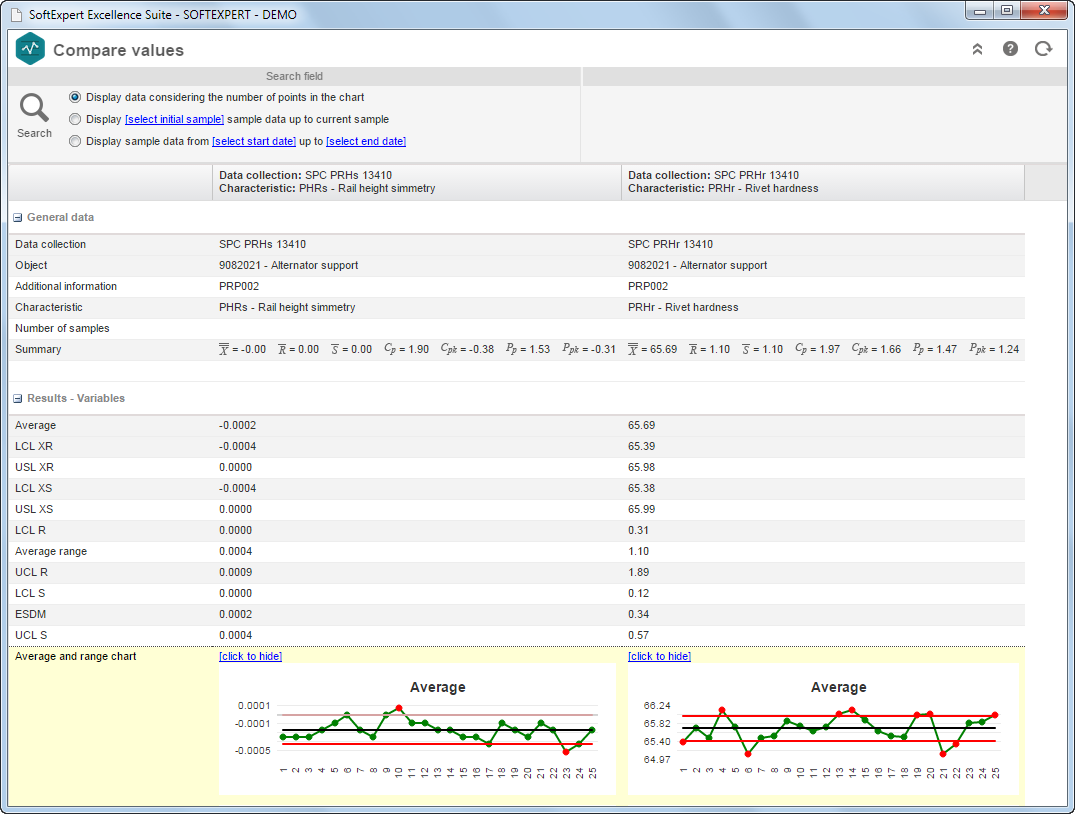Image resolution: width=1075 pixels, height=814 pixels.
Task: Click the LCL XS value 65.38
Action: click(642, 488)
